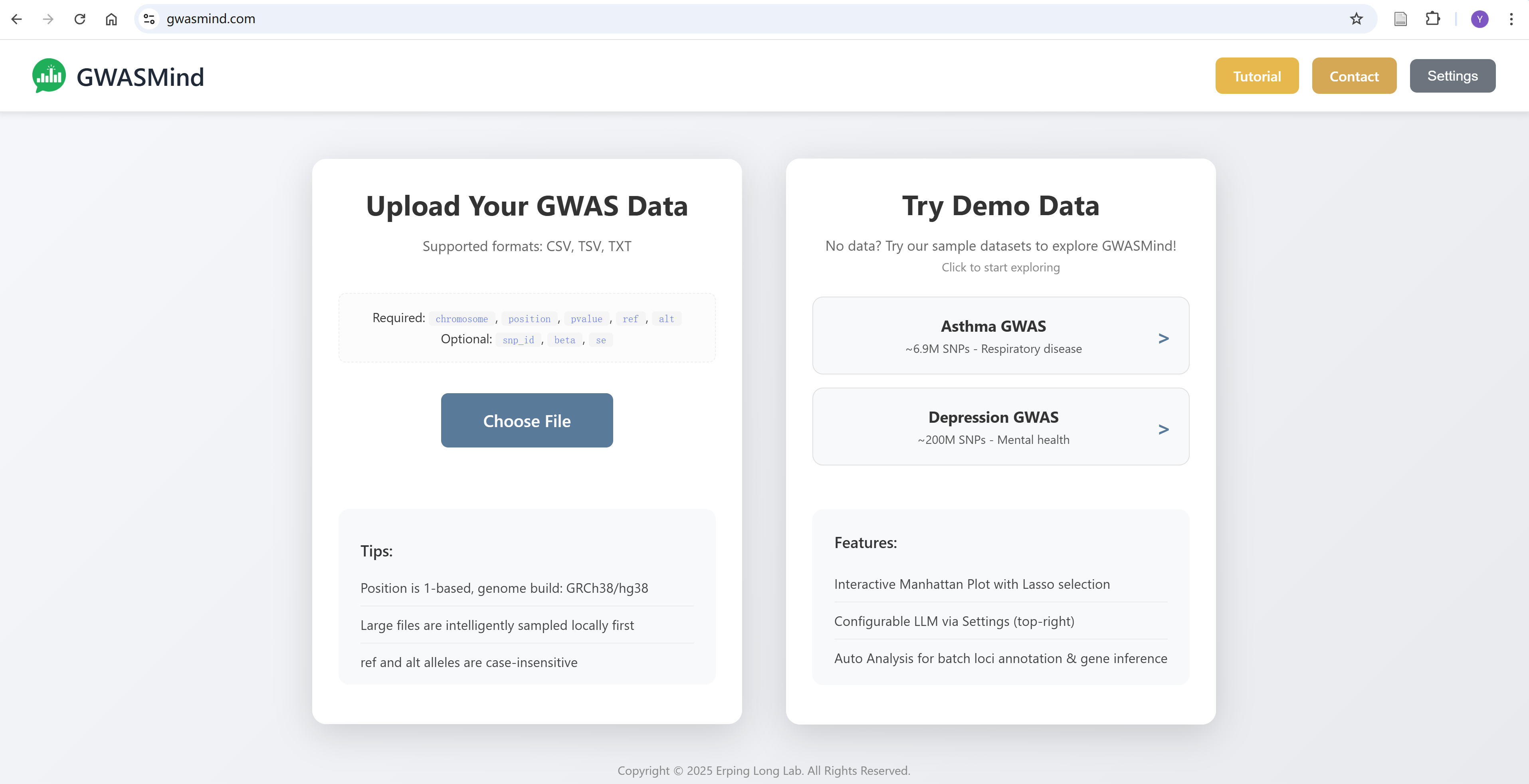Open browser site permissions via tune icon

pos(149,18)
